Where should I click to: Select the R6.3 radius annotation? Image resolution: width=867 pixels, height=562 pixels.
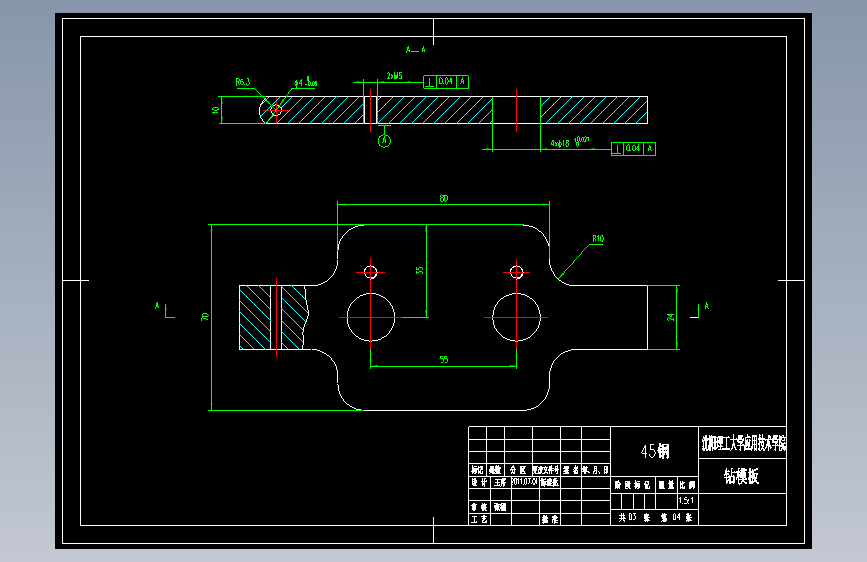point(243,82)
